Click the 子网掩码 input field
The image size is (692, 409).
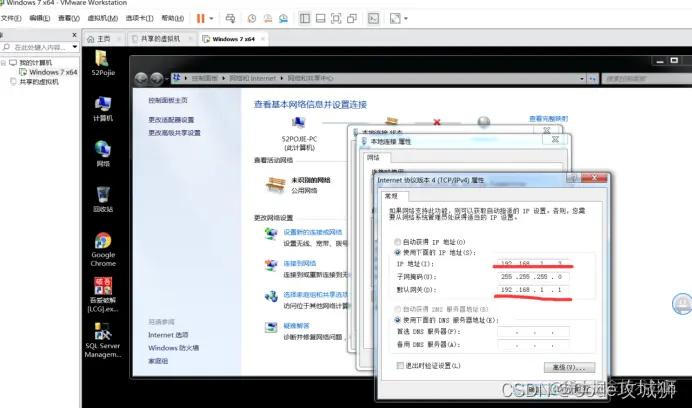[533, 277]
